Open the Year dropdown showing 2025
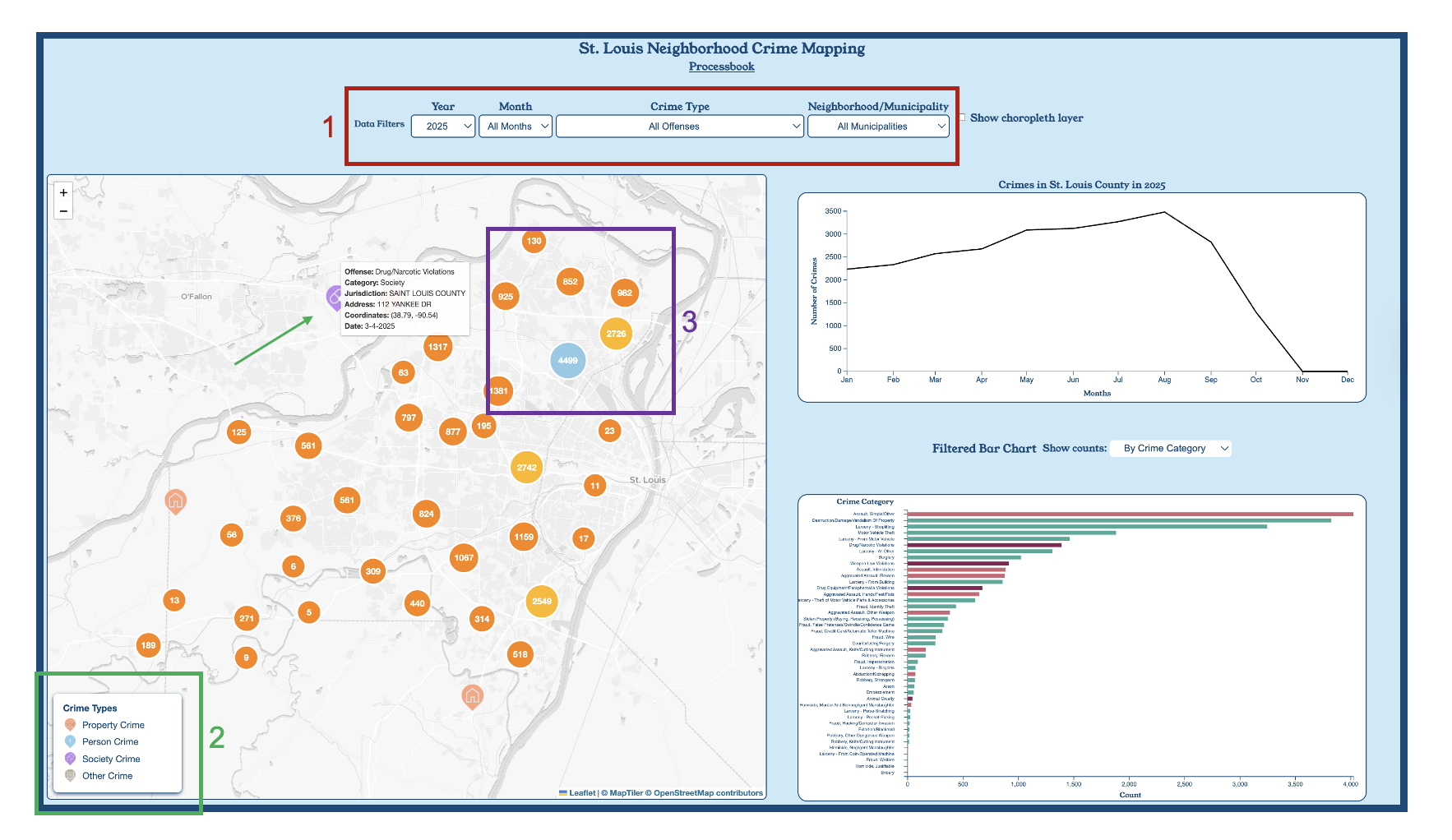The image size is (1452, 840). point(443,127)
